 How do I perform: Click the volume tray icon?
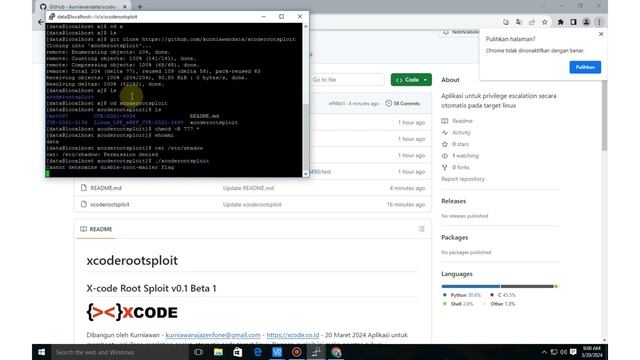[564, 352]
